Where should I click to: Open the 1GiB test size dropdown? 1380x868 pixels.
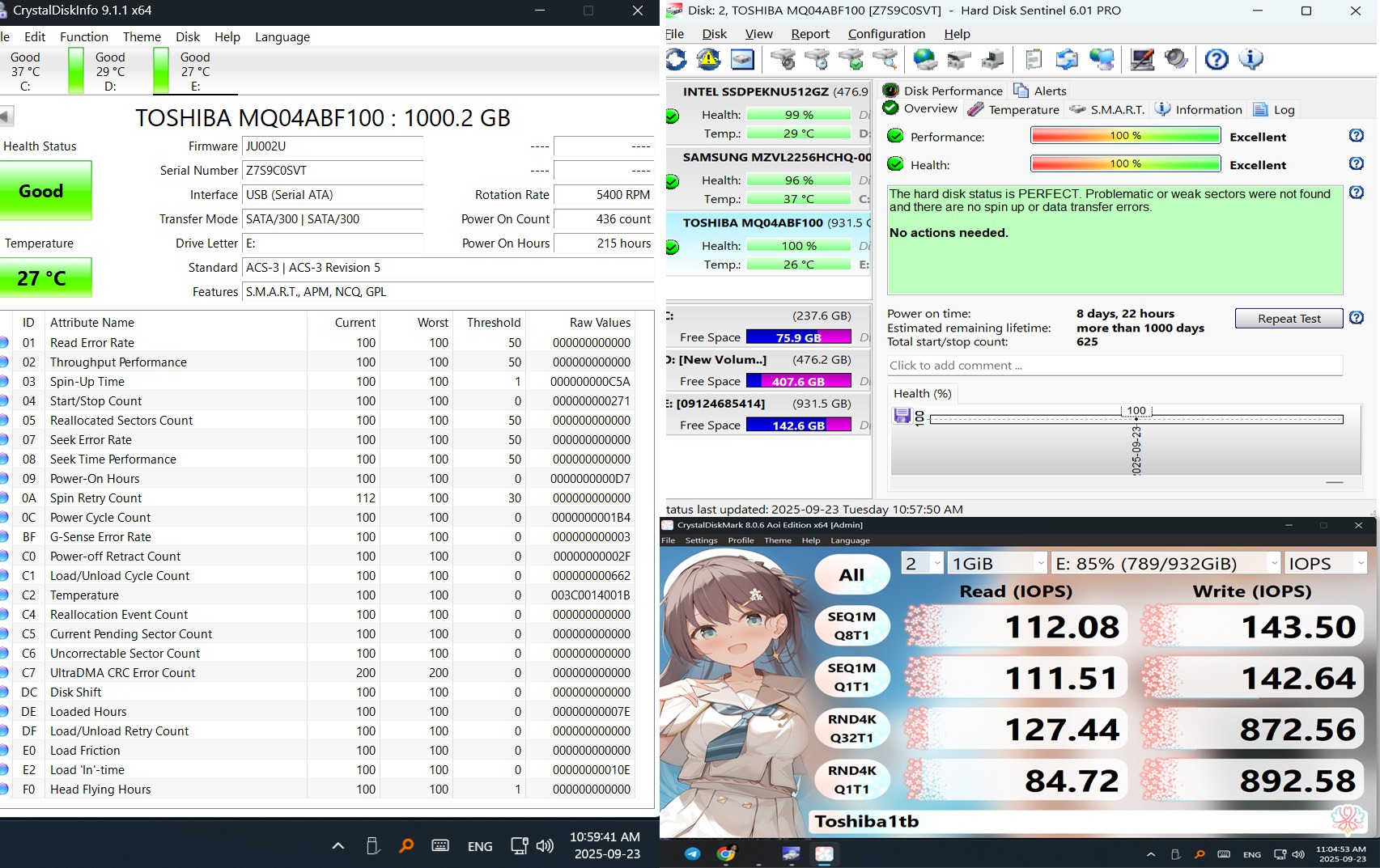[999, 563]
